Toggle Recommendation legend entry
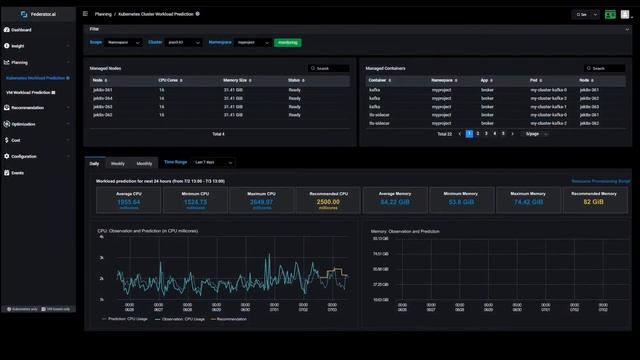The height and width of the screenshot is (360, 640). tap(229, 319)
